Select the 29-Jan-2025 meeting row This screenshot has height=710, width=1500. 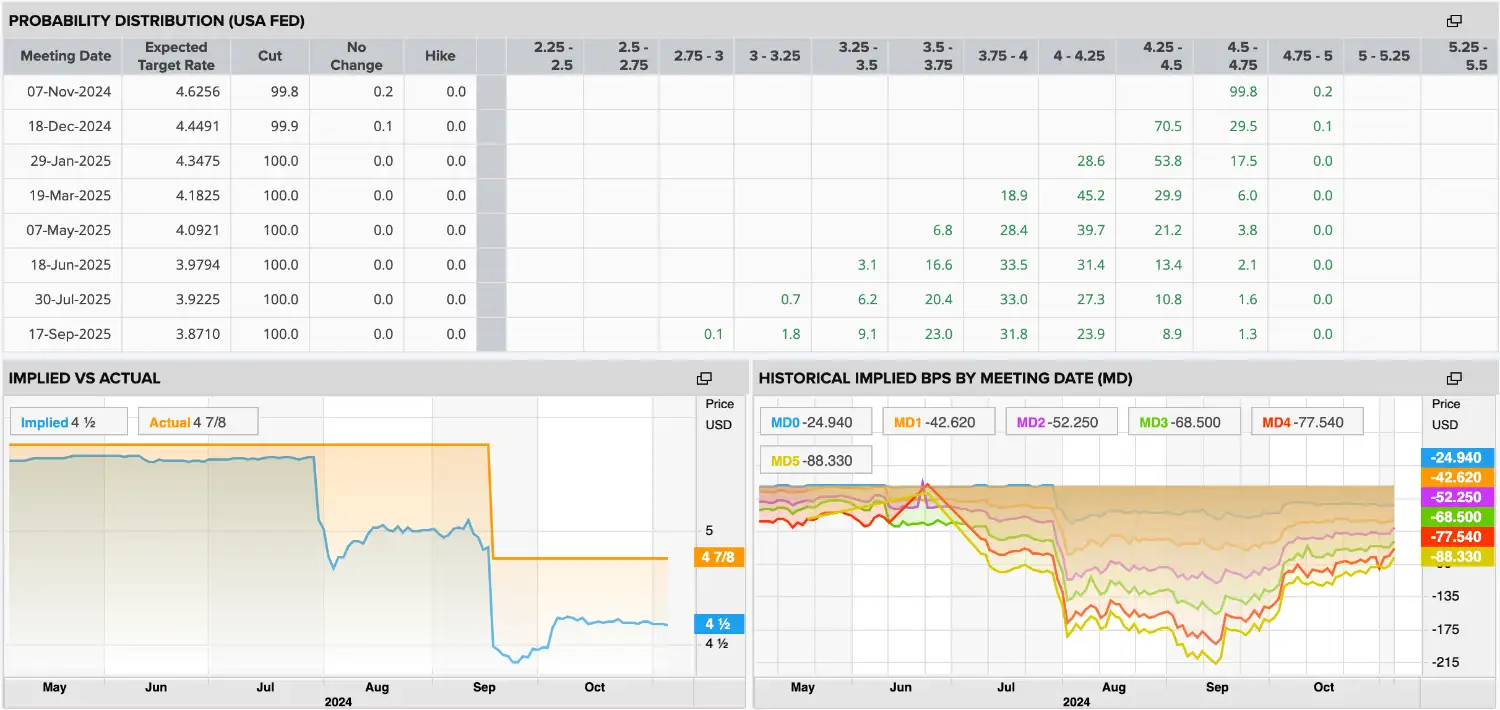click(x=750, y=161)
